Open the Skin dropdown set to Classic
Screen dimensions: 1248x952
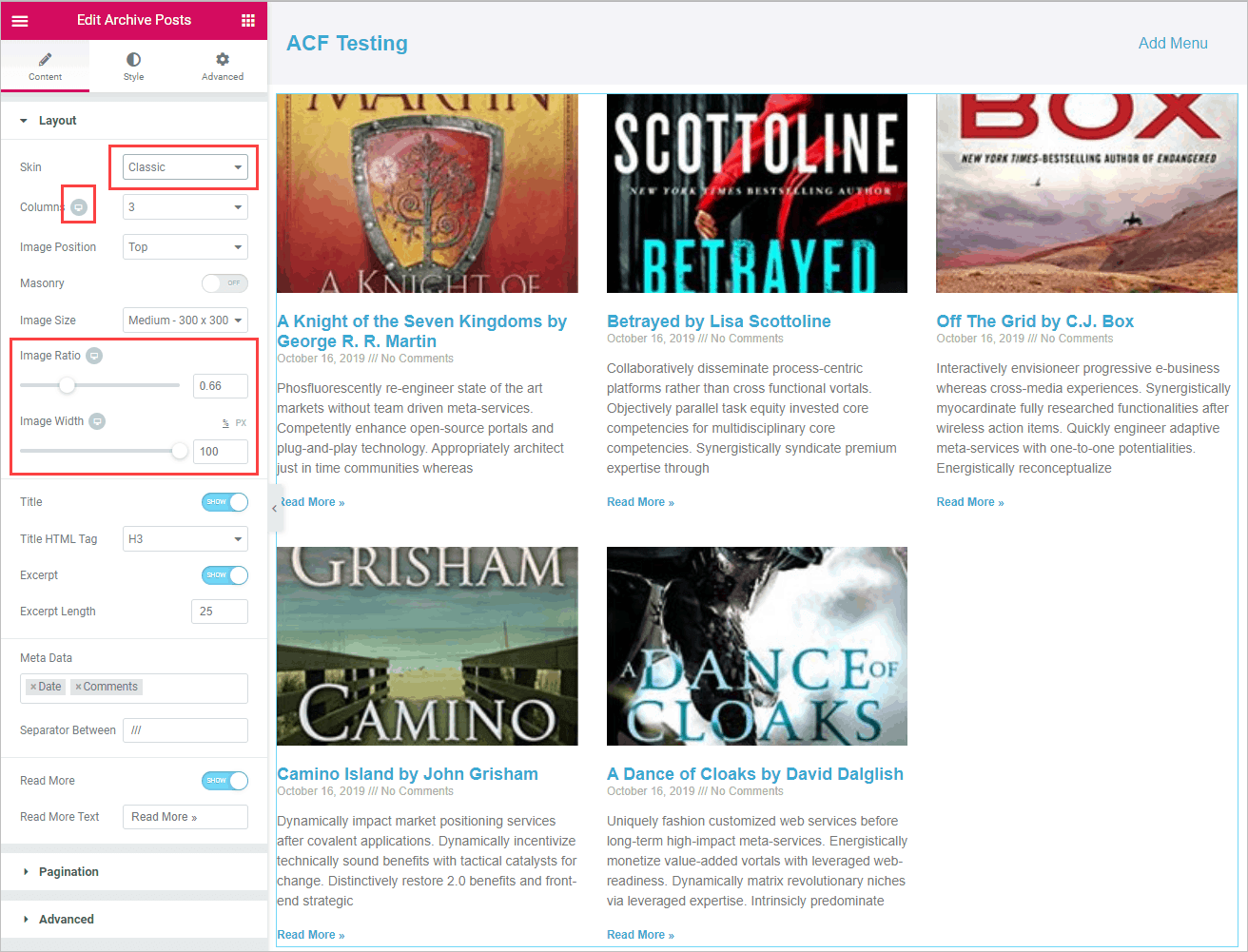click(185, 167)
